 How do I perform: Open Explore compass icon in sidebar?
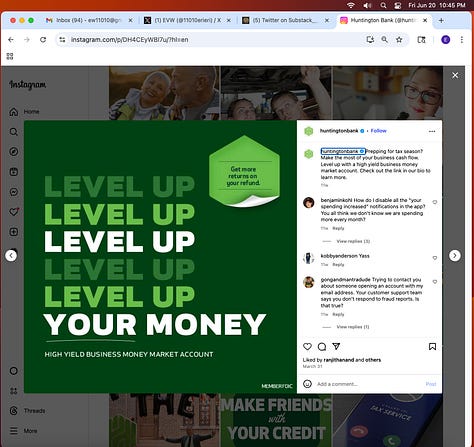pos(14,152)
